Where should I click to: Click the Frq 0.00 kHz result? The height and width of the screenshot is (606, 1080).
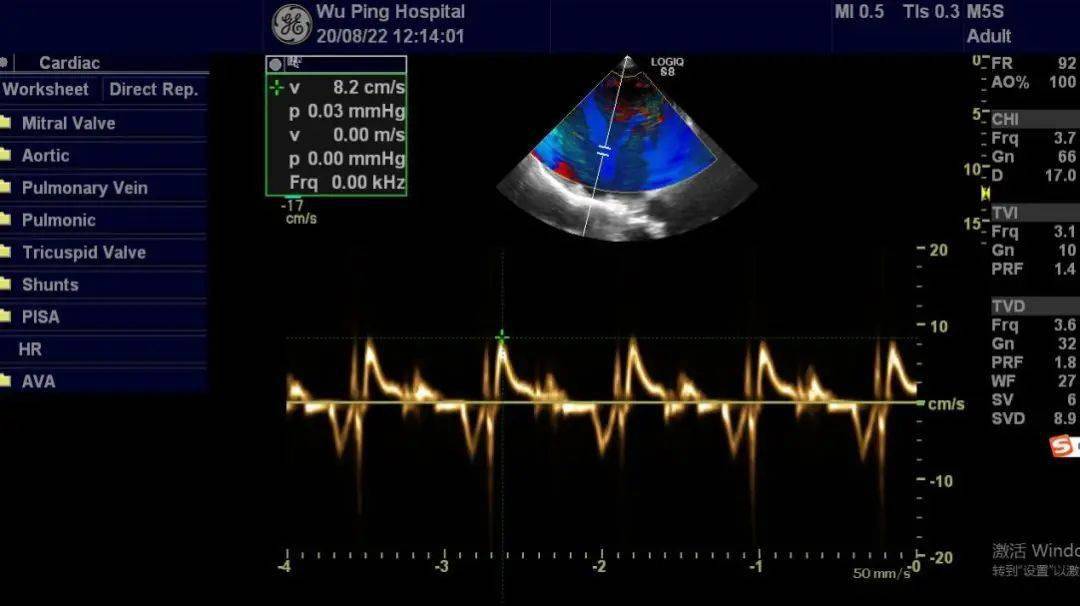click(x=346, y=182)
